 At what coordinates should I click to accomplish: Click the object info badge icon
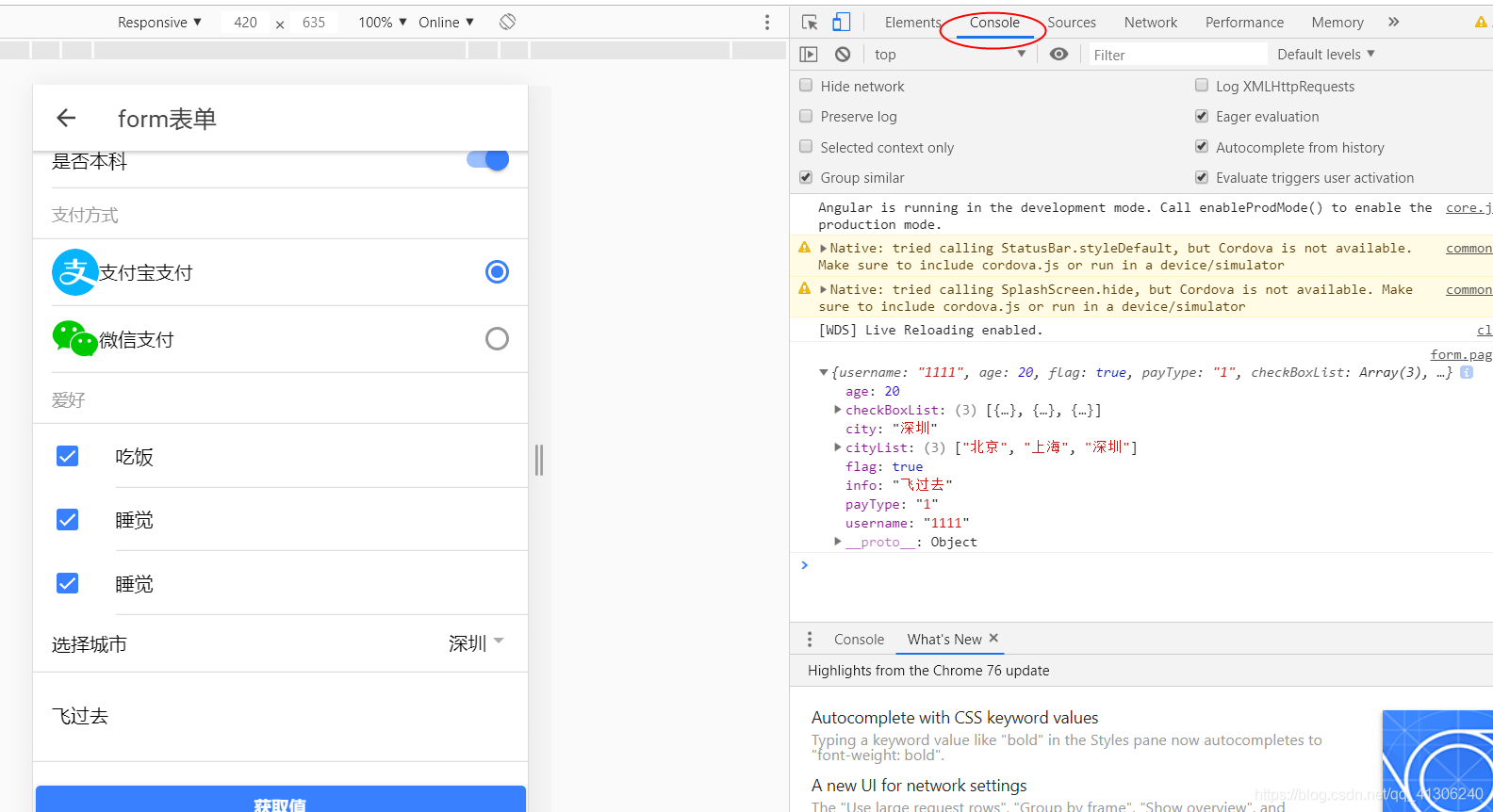1467,372
